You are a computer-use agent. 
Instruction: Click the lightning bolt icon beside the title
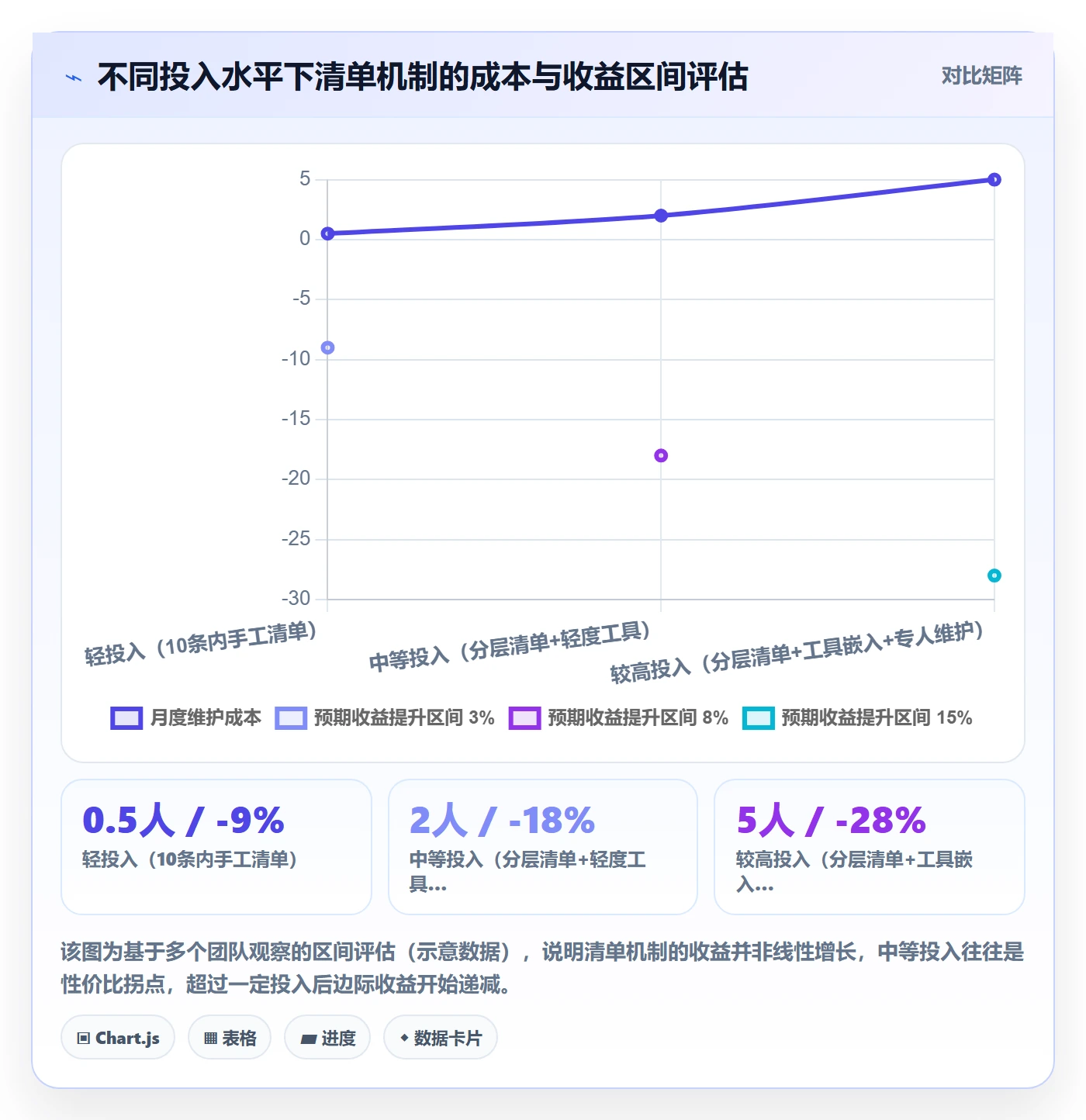pos(74,78)
